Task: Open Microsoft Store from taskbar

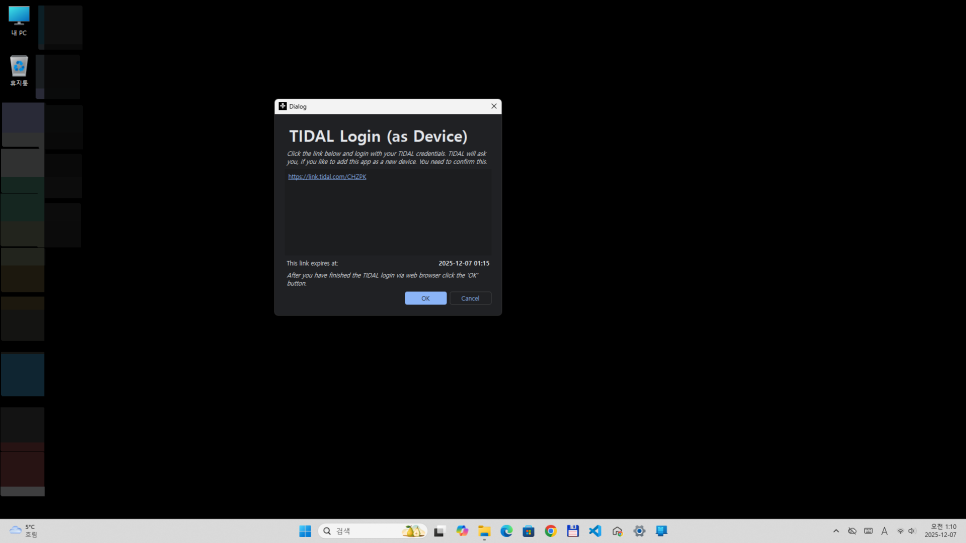Action: [x=529, y=531]
